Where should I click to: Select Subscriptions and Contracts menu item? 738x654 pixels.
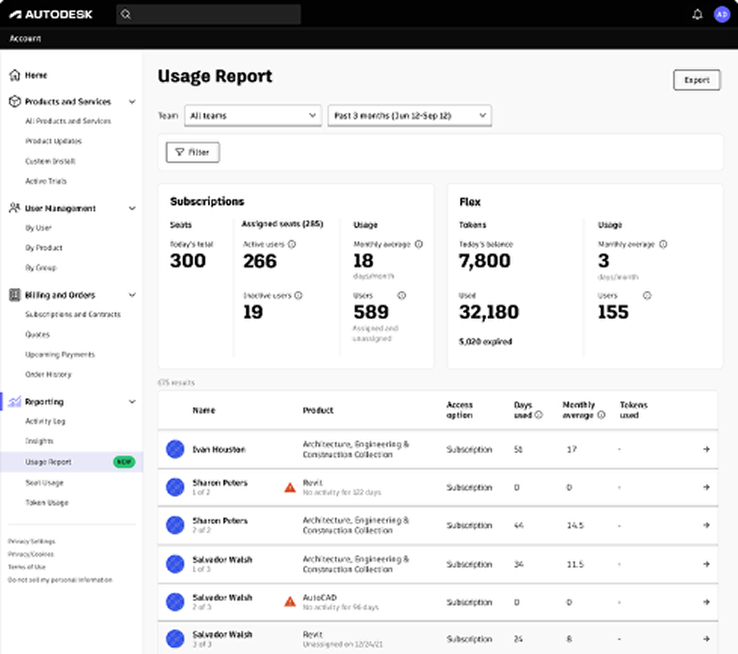(x=72, y=315)
